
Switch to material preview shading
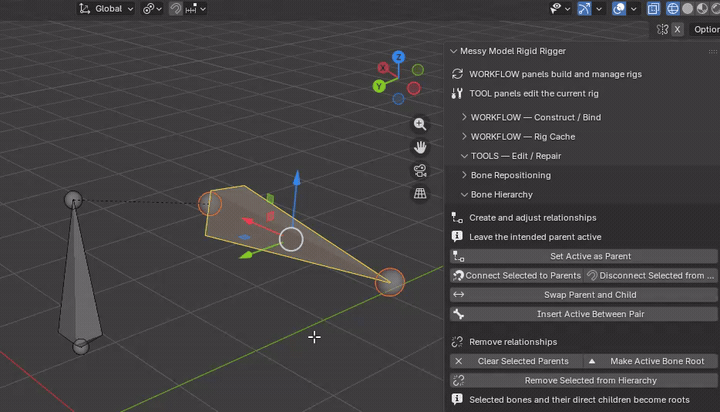702,9
